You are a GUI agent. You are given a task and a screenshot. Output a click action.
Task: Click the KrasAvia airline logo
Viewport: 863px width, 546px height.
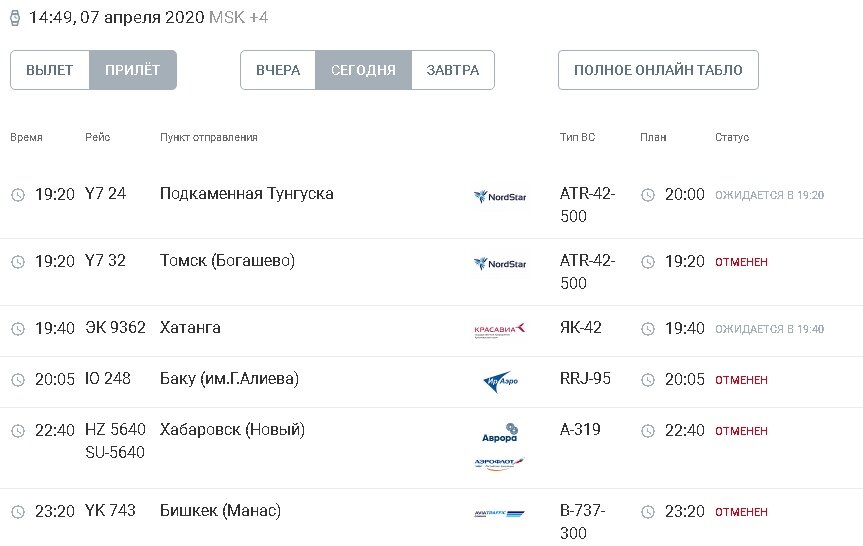499,329
